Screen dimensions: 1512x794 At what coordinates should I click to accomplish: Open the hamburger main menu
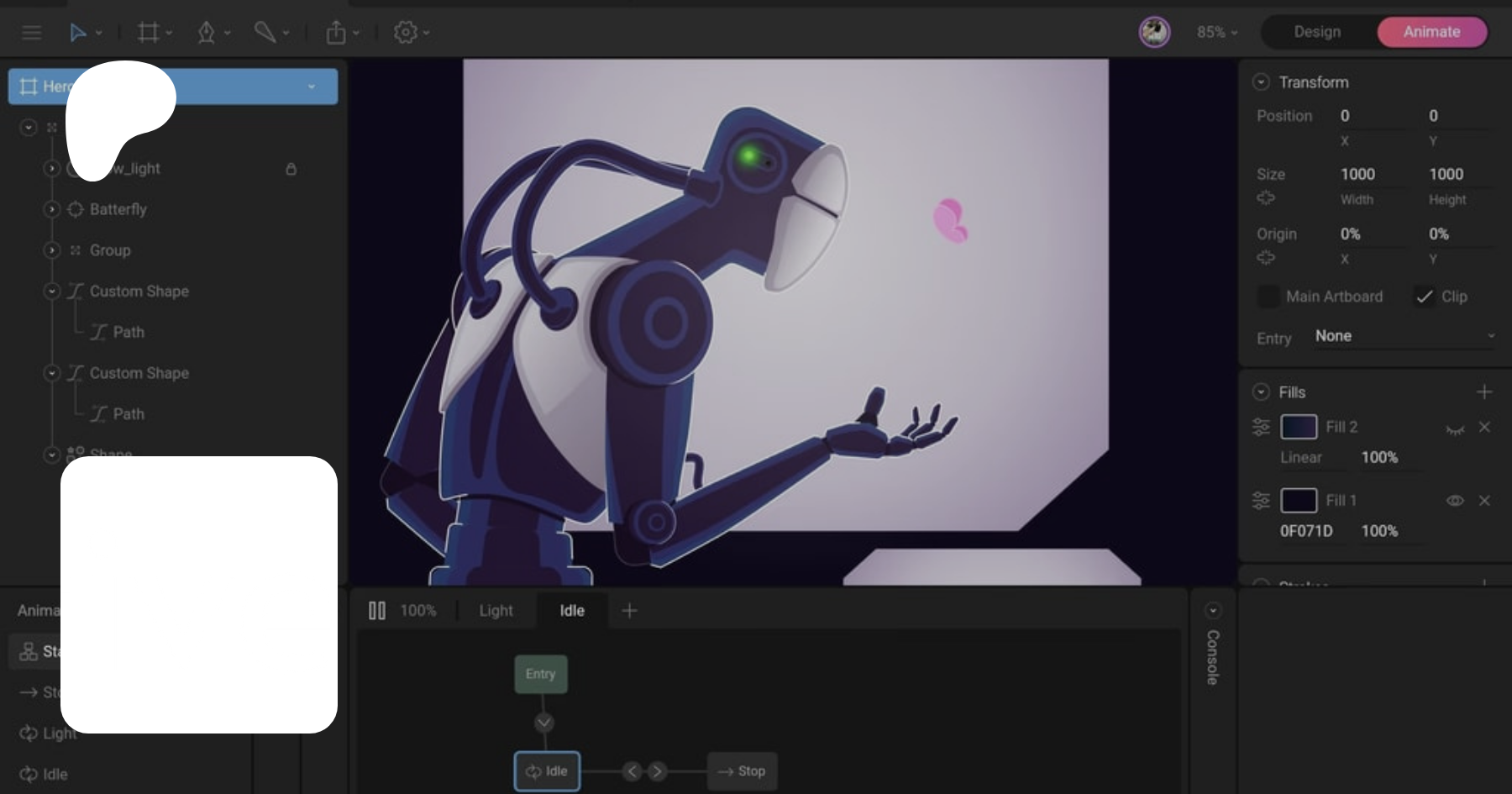coord(31,33)
